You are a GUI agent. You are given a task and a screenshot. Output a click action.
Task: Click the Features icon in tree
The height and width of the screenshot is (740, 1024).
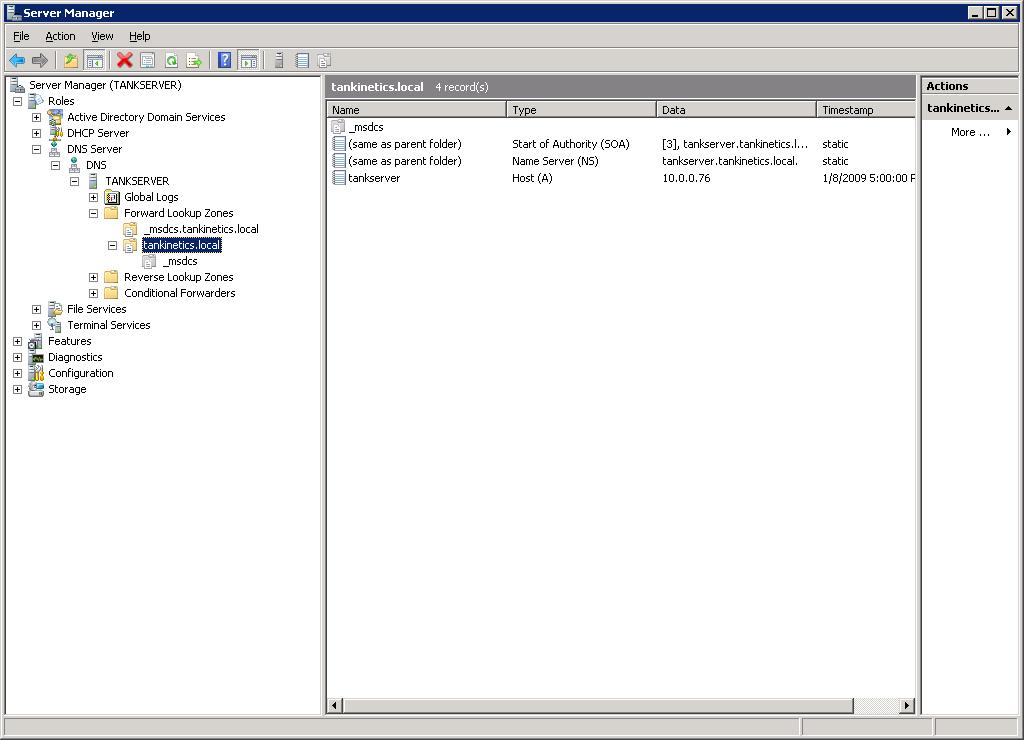36,341
